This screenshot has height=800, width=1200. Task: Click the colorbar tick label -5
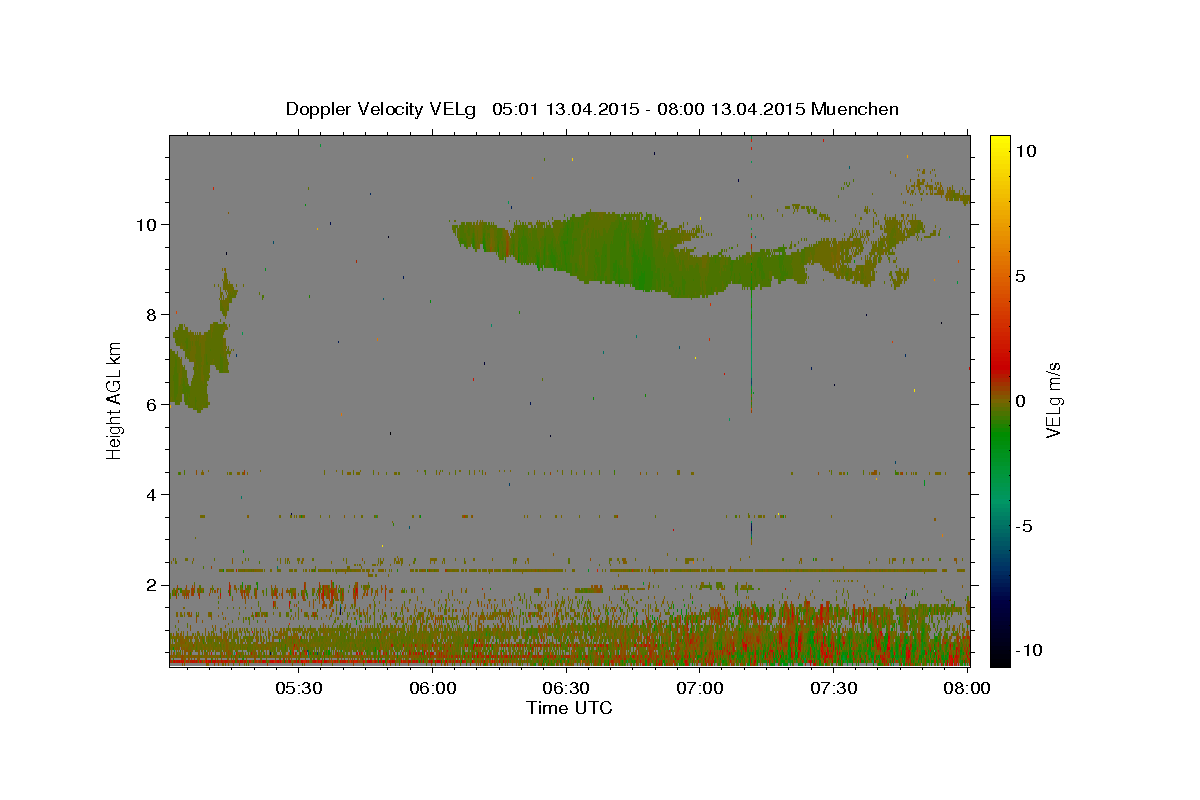click(1024, 526)
